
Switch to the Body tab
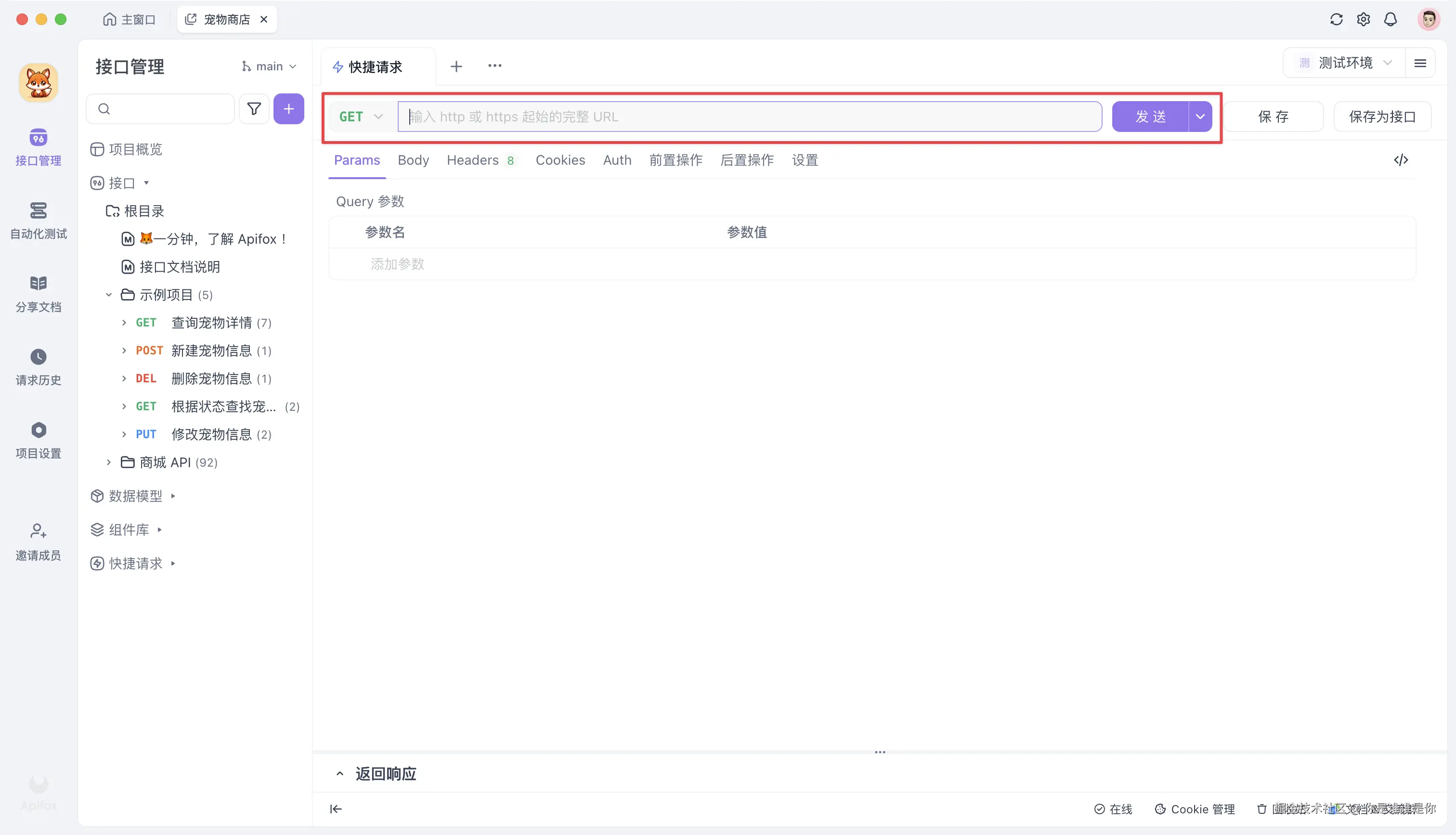(413, 160)
